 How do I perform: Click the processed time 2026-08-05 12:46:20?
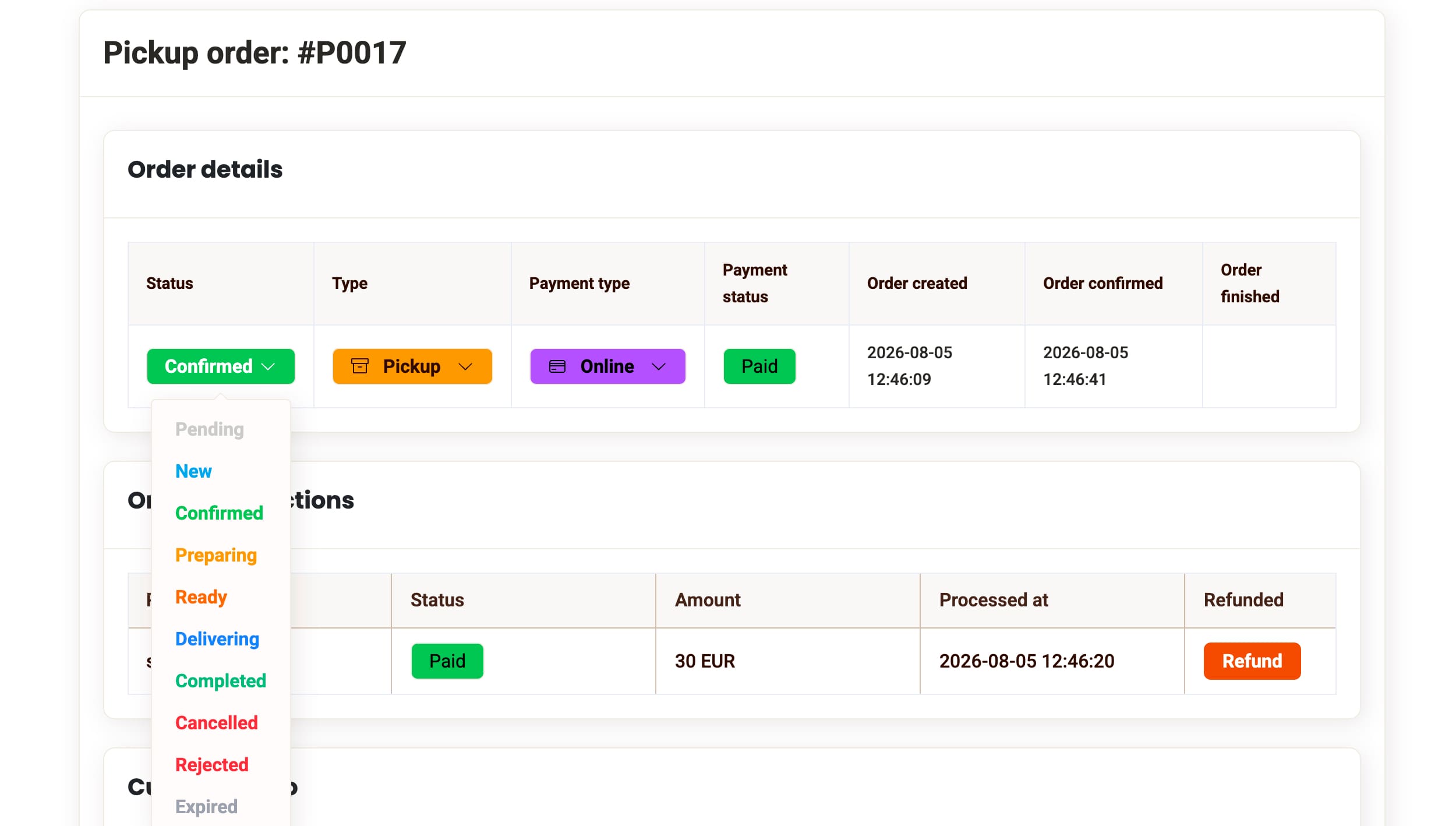[1027, 661]
